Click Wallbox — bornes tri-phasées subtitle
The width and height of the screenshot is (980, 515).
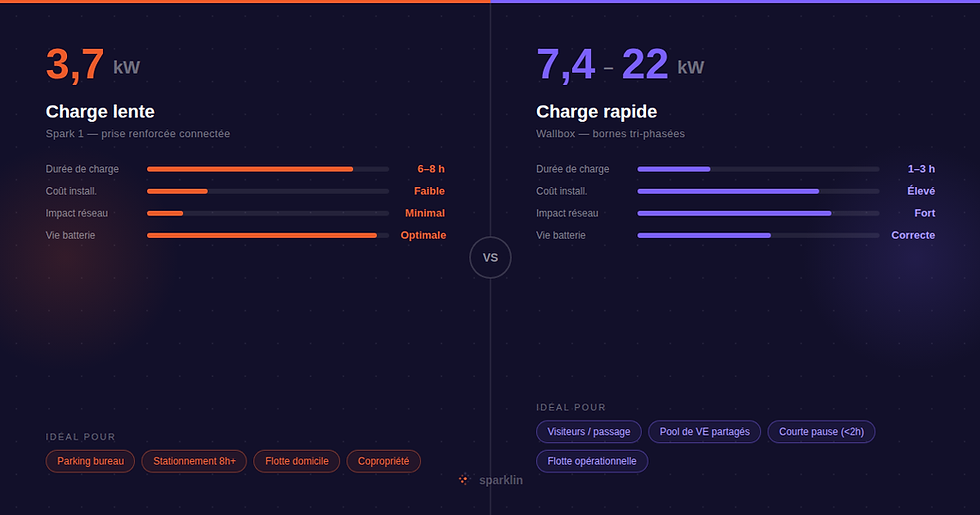coord(611,134)
